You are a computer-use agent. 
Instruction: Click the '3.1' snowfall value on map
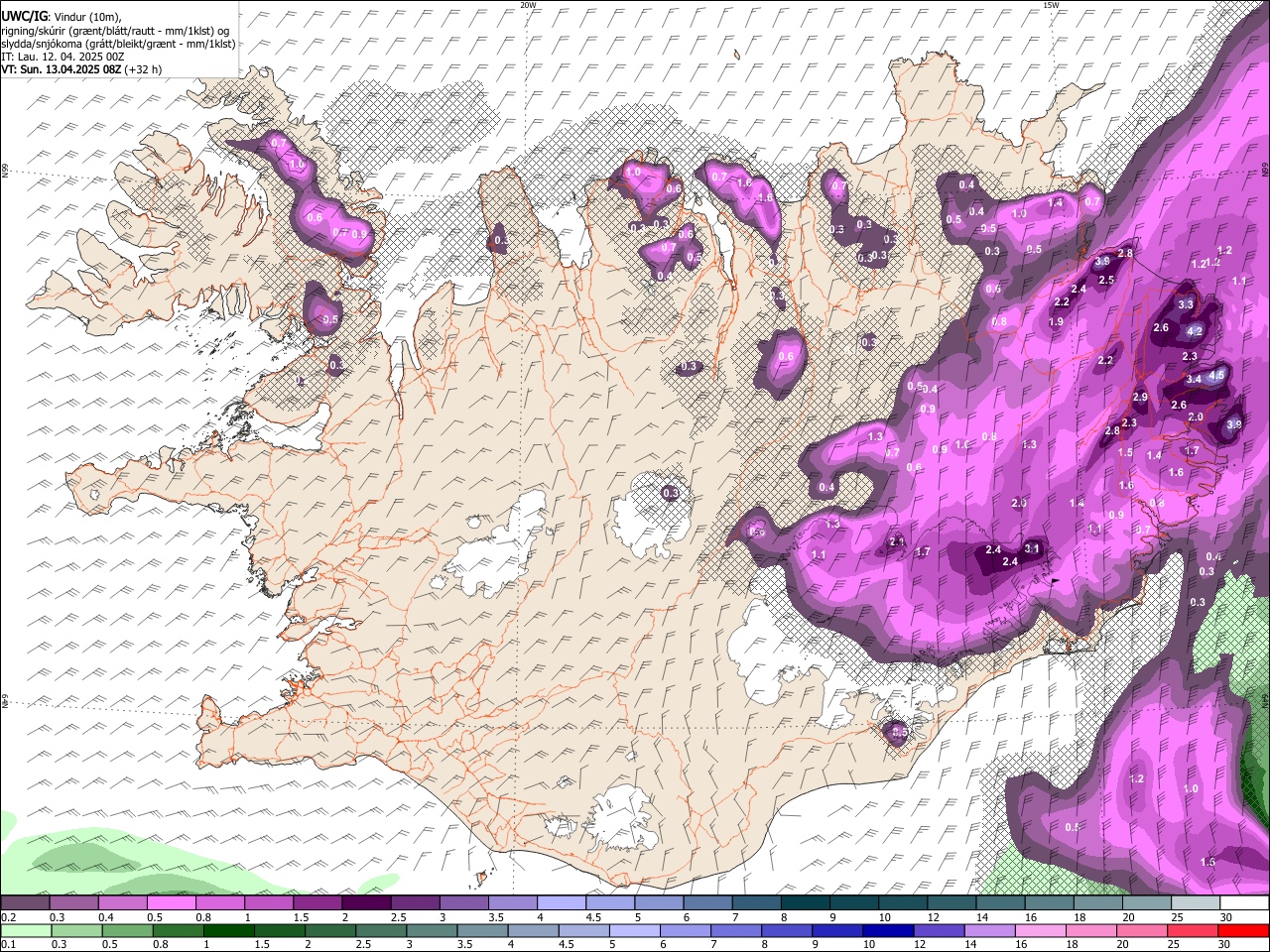[1032, 548]
